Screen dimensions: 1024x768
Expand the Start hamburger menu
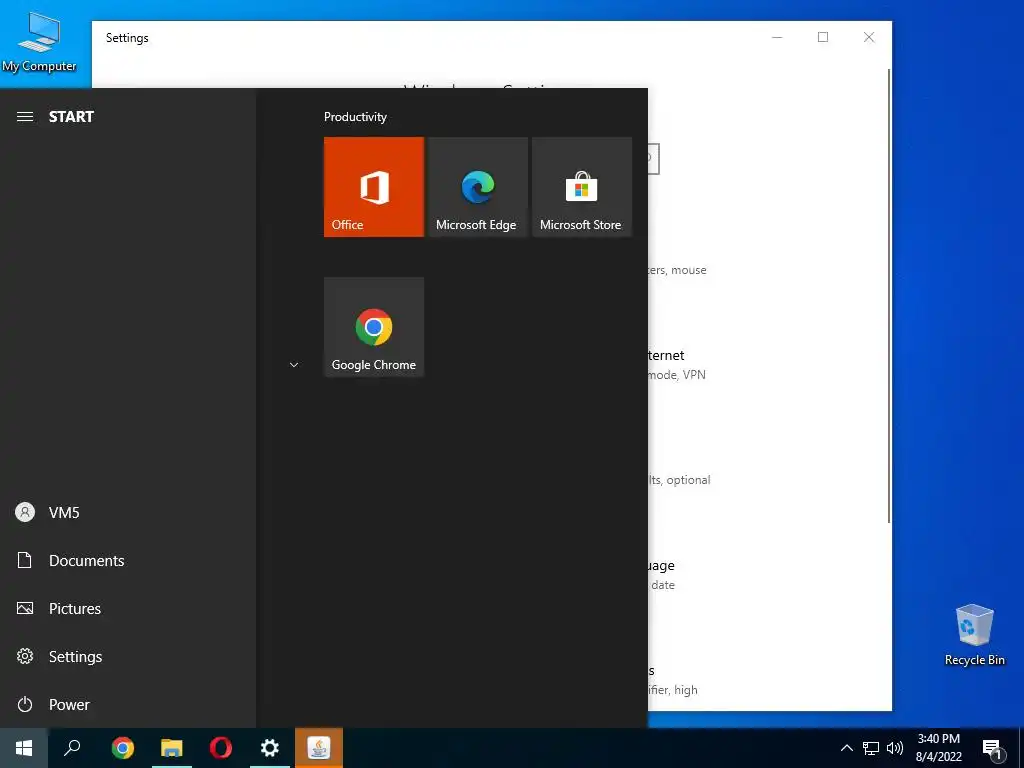[25, 117]
